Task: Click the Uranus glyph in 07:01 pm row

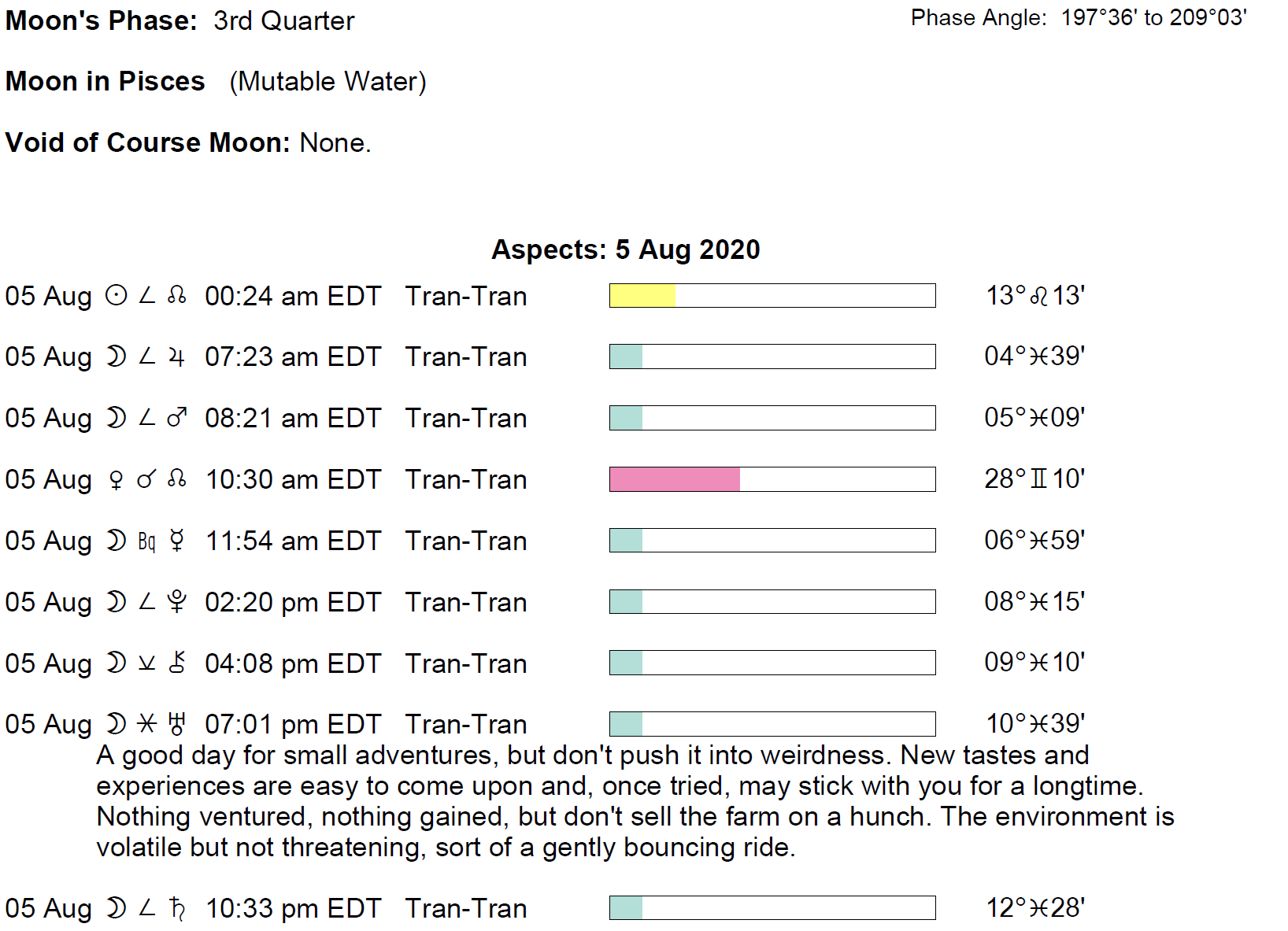Action: click(177, 724)
